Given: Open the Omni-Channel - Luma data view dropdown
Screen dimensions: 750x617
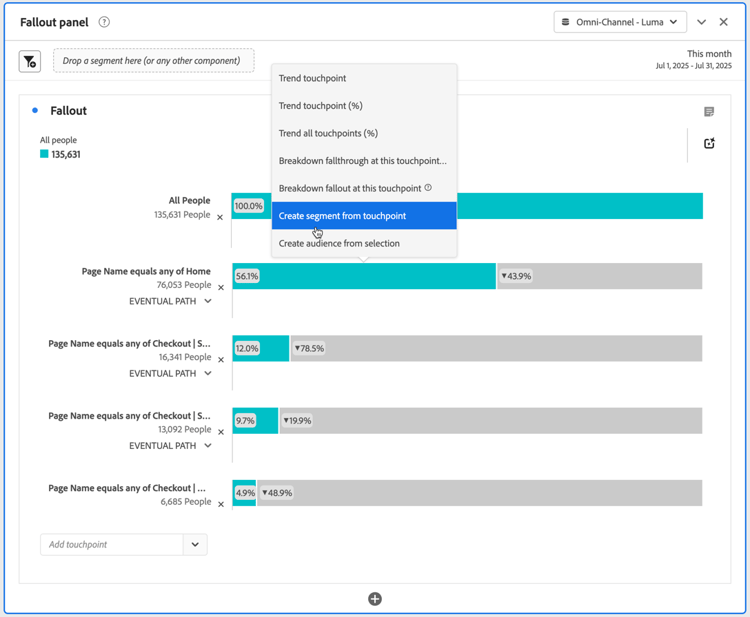Looking at the screenshot, I should tap(620, 22).
